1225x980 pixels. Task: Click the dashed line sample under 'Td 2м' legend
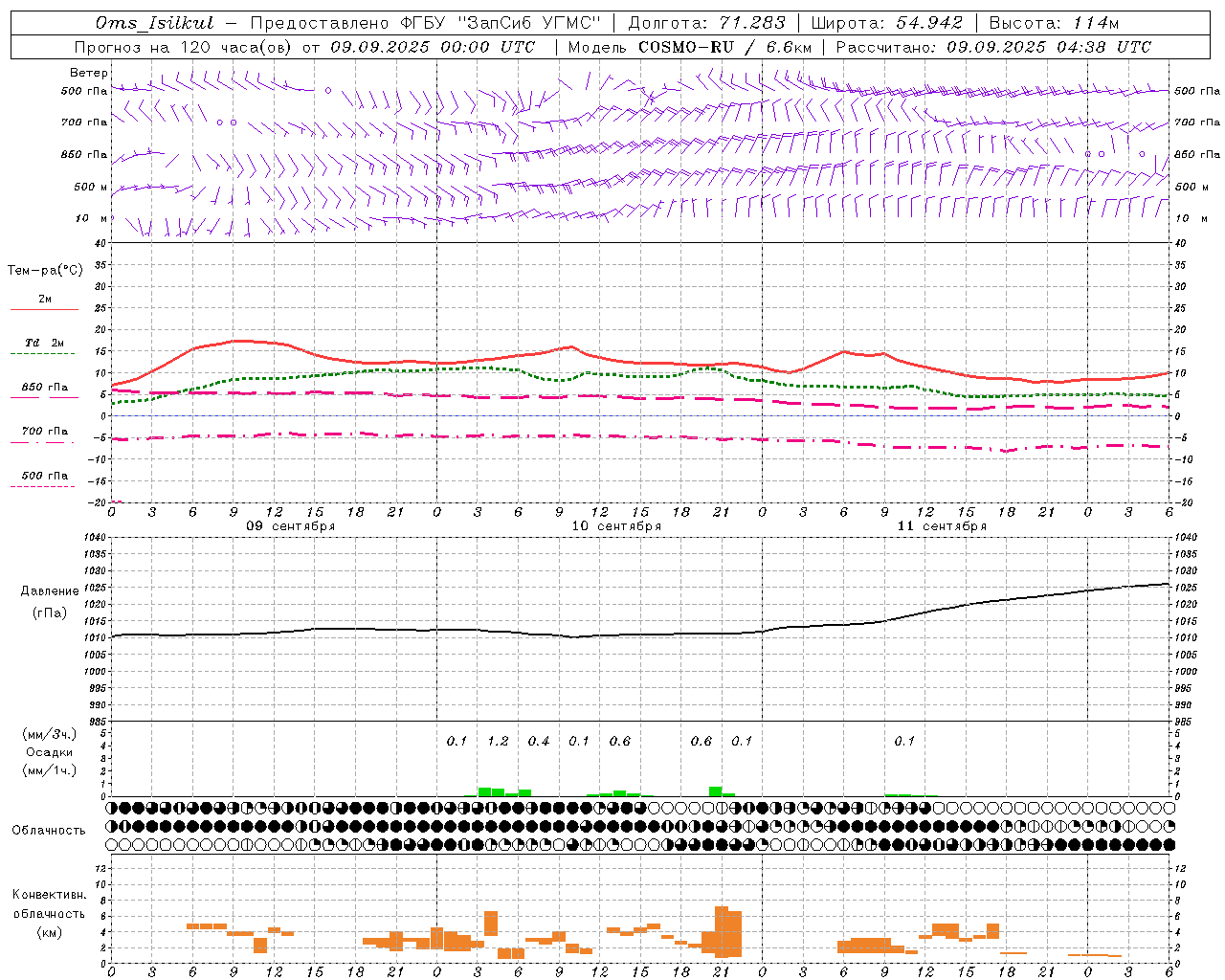click(42, 354)
